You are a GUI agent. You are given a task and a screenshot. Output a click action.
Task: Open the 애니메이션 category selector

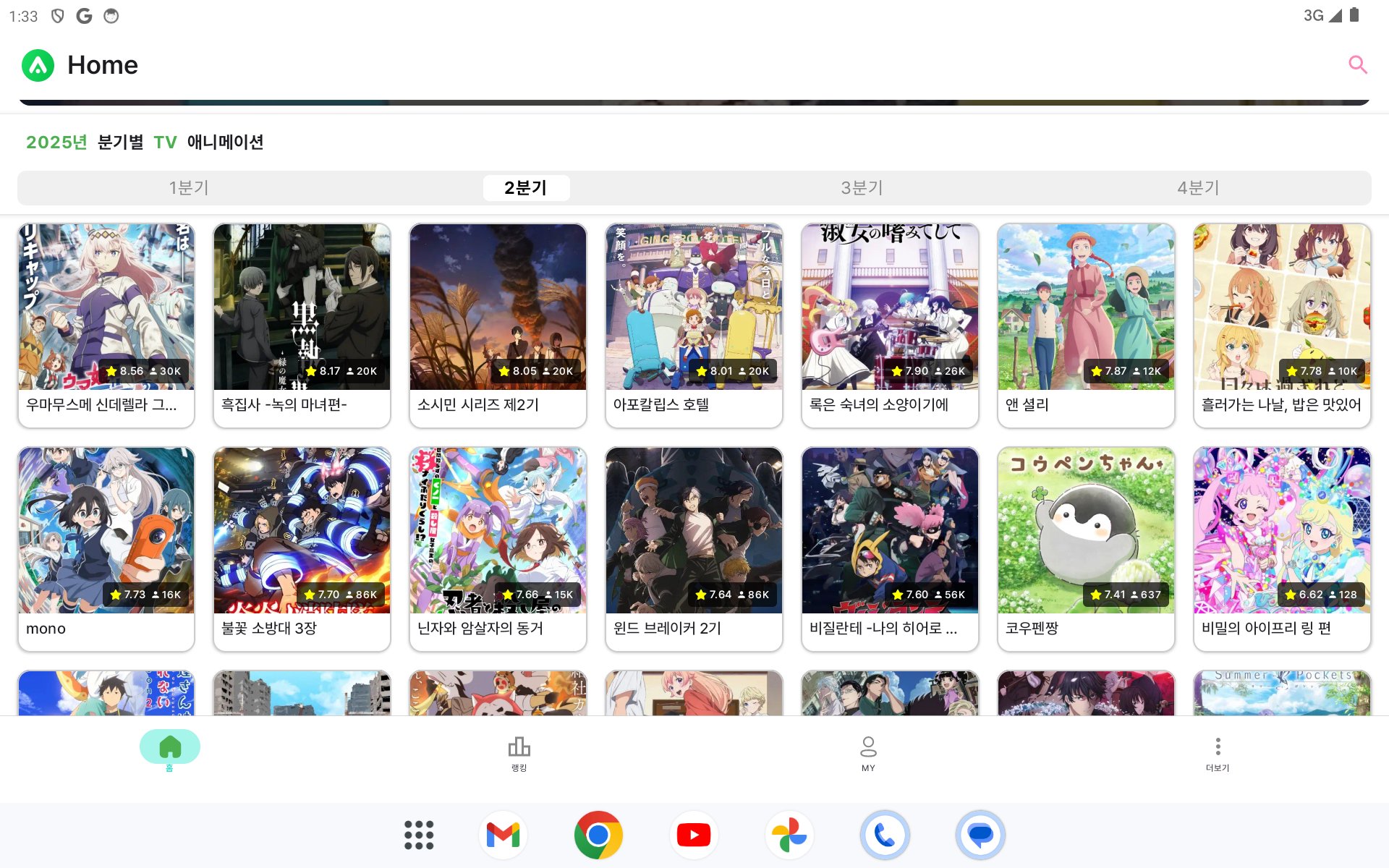pos(225,142)
